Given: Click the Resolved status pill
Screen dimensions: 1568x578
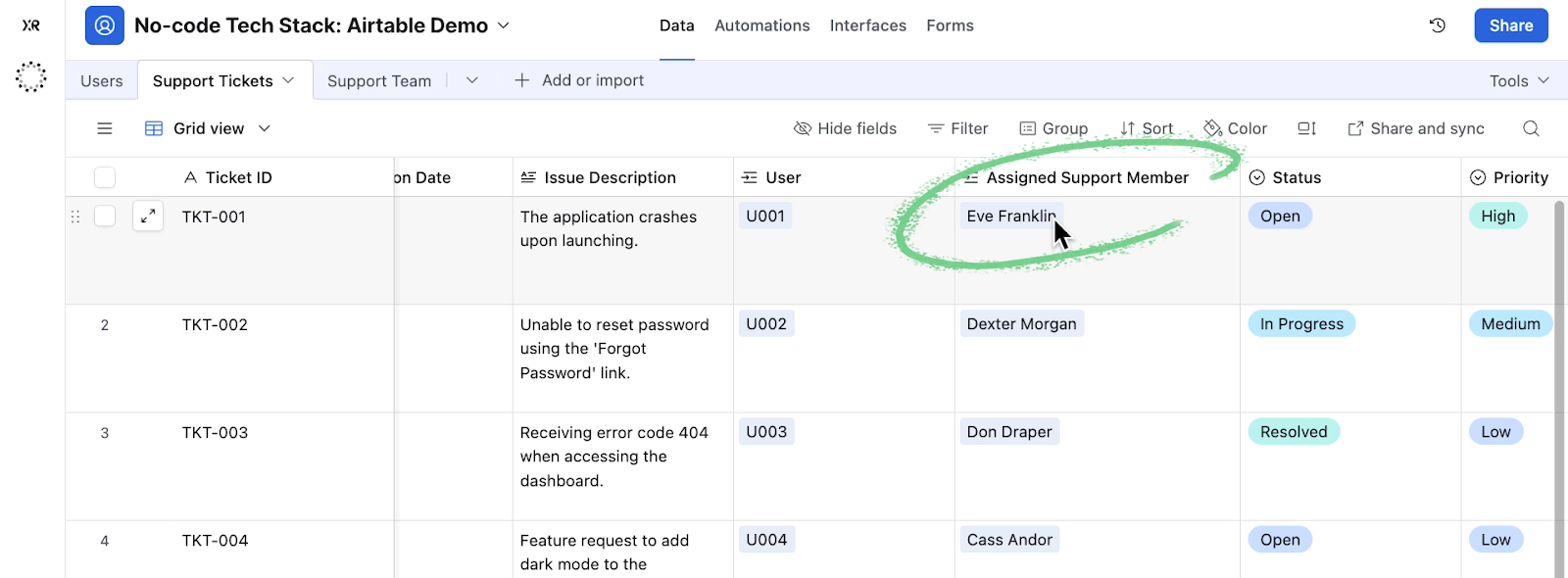Looking at the screenshot, I should click(1294, 432).
